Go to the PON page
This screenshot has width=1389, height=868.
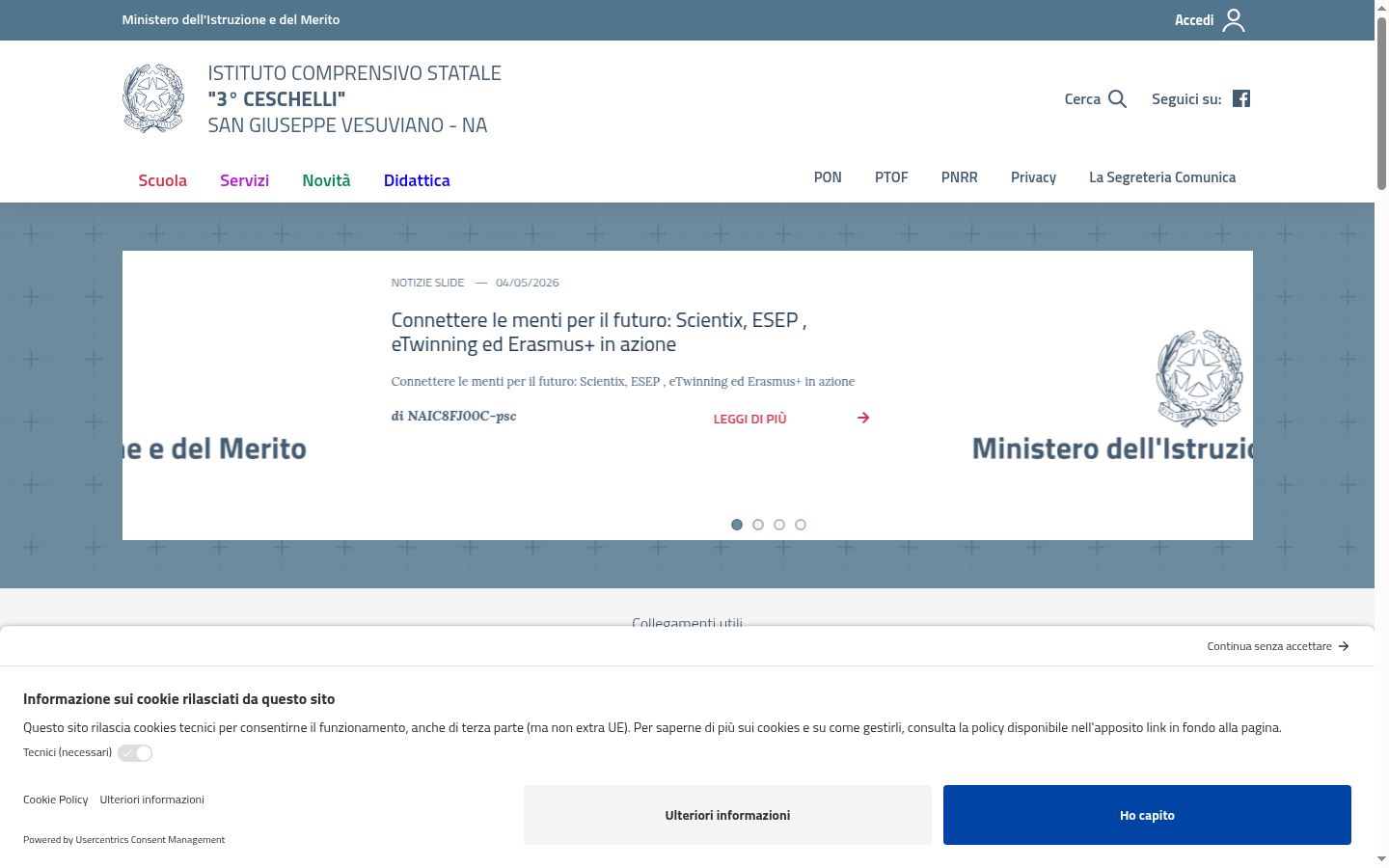[828, 177]
